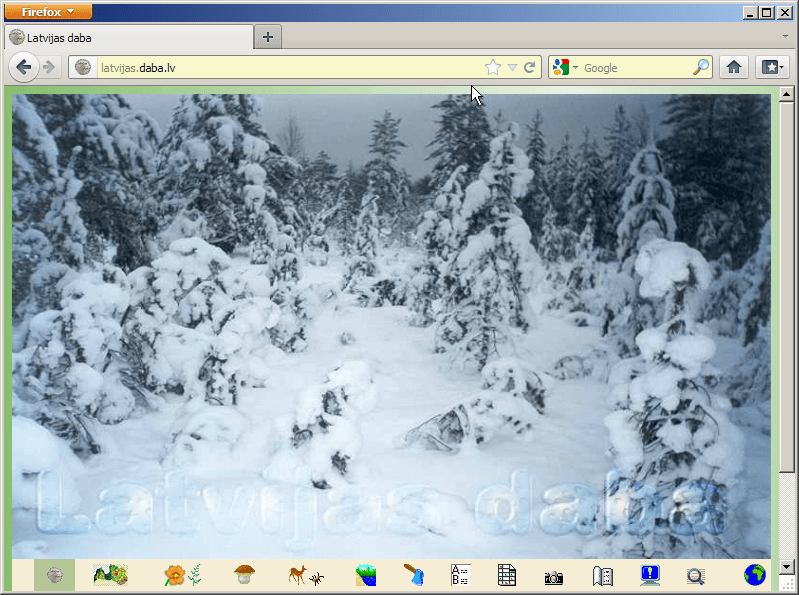Open the mushroom section icon
Screen dimensions: 799x595
(x=245, y=575)
